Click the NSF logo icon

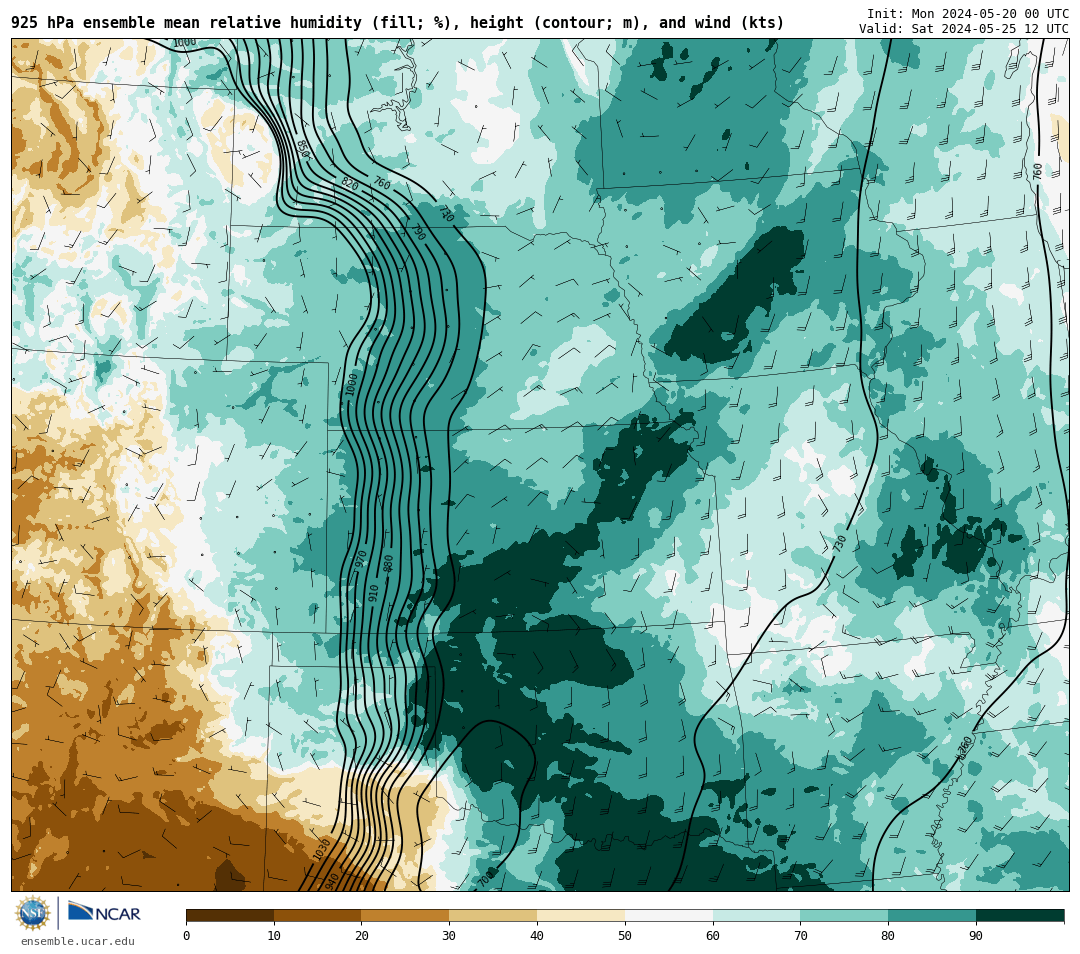tap(32, 913)
